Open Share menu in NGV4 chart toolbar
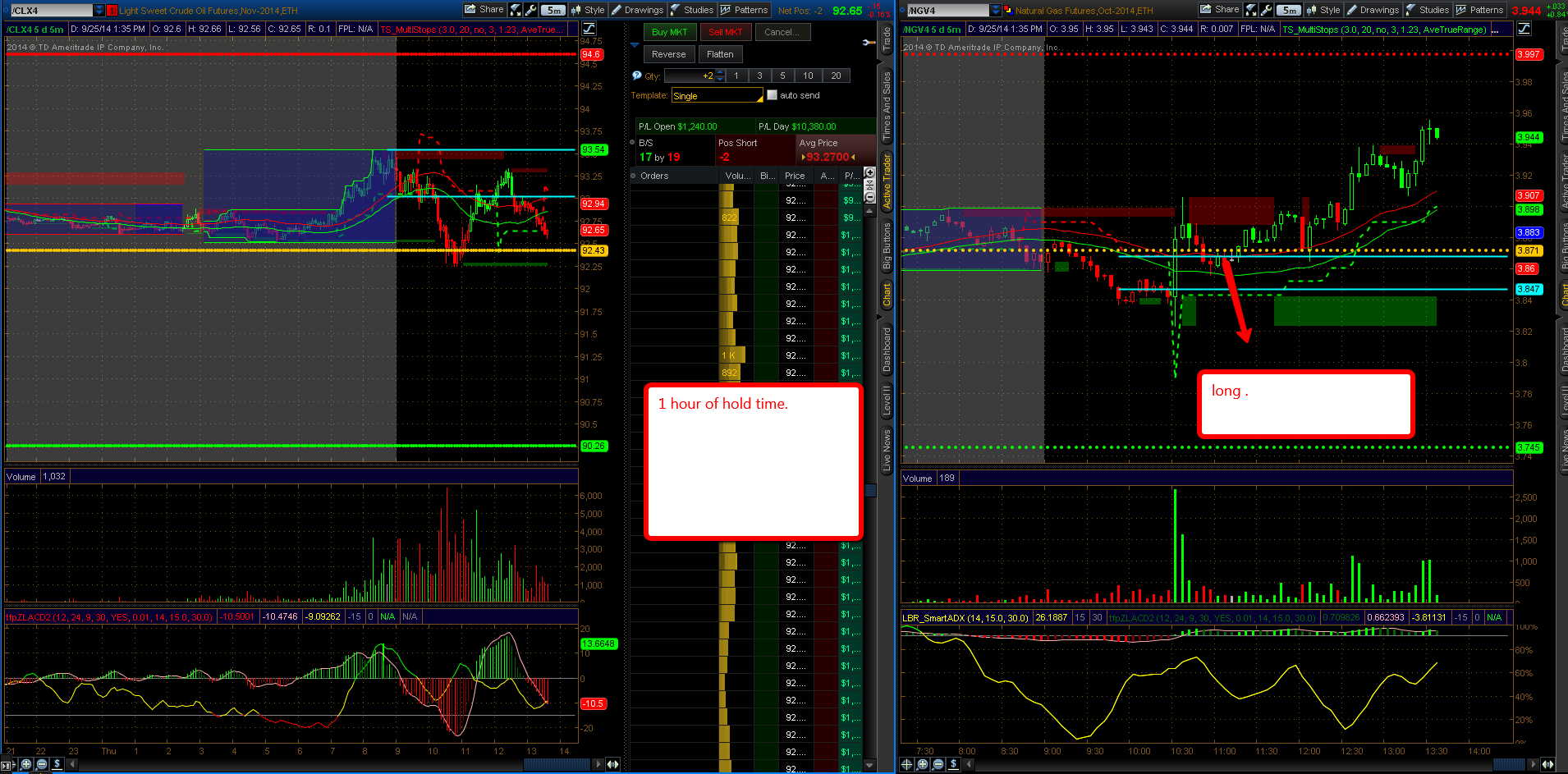Screen dimensions: 1568x774 tap(1220, 10)
